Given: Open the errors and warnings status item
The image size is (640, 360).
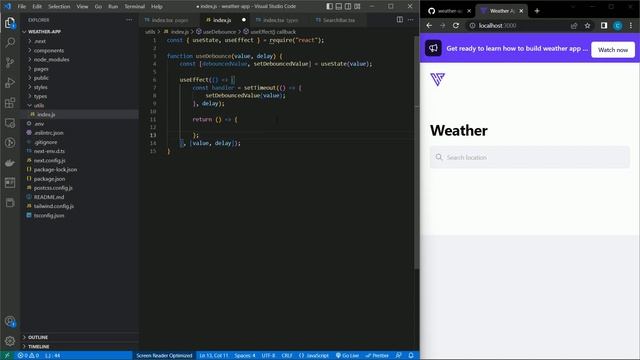Looking at the screenshot, I should tap(28, 356).
